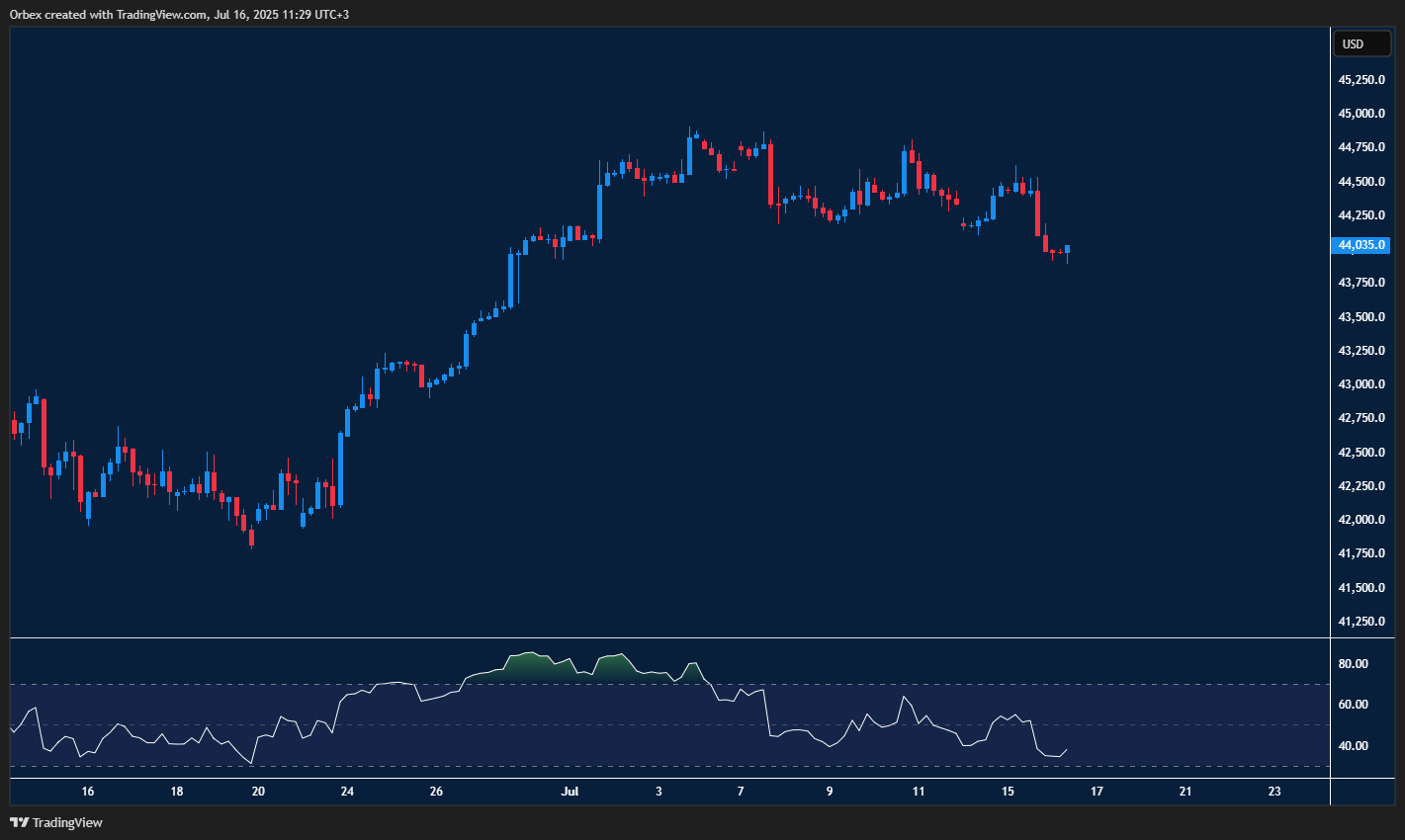Image resolution: width=1405 pixels, height=840 pixels.
Task: Click the RSI 80.00 scale label
Action: tap(1353, 664)
